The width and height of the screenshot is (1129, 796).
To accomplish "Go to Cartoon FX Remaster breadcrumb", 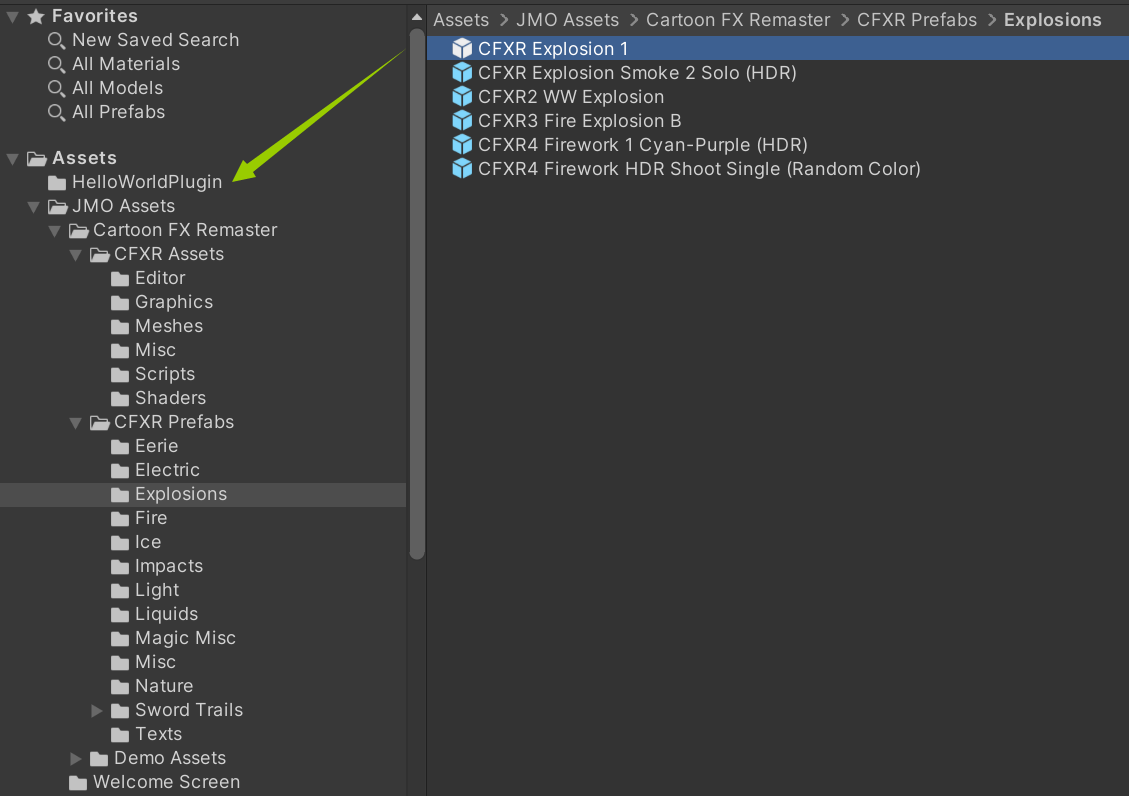I will point(738,19).
